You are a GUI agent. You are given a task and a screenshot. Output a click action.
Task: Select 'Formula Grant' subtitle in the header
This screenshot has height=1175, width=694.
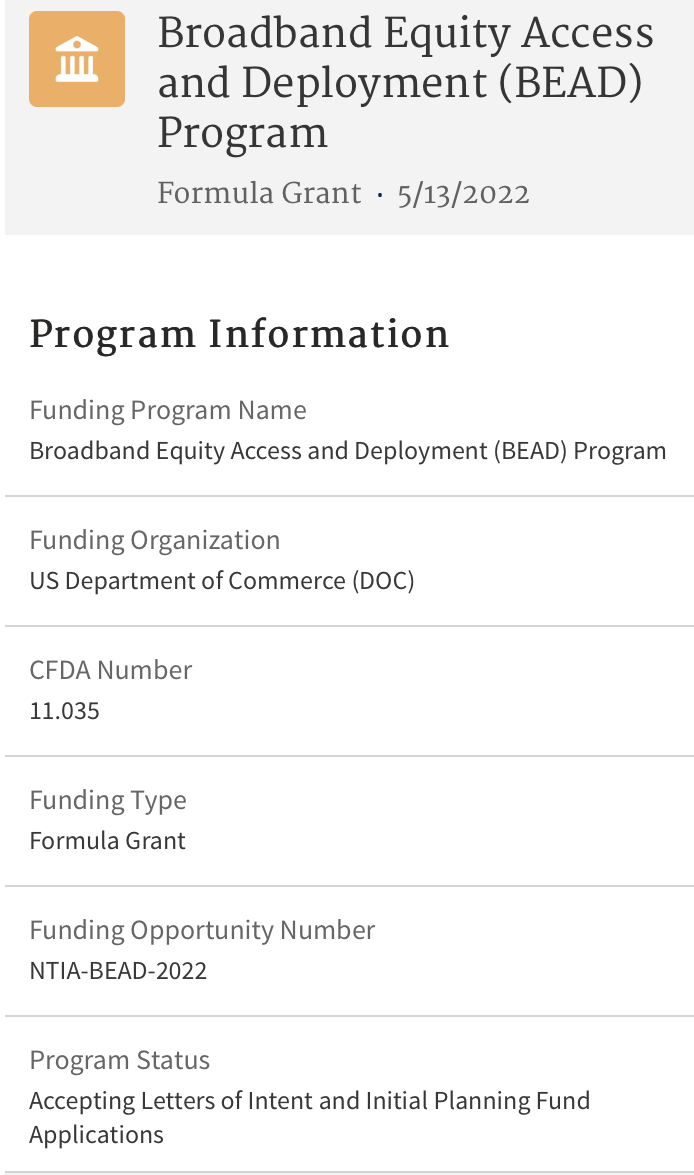point(259,192)
